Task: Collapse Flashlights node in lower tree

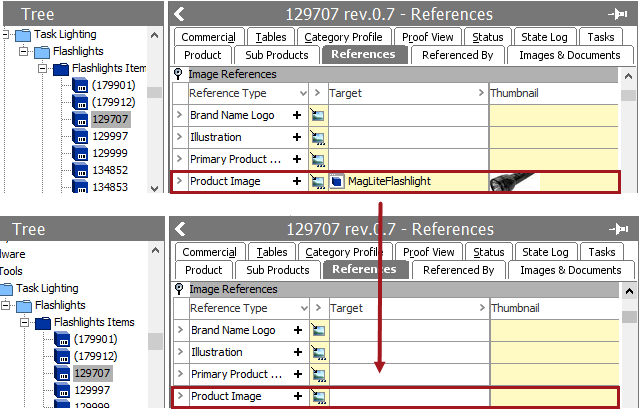Action: [x=6, y=306]
